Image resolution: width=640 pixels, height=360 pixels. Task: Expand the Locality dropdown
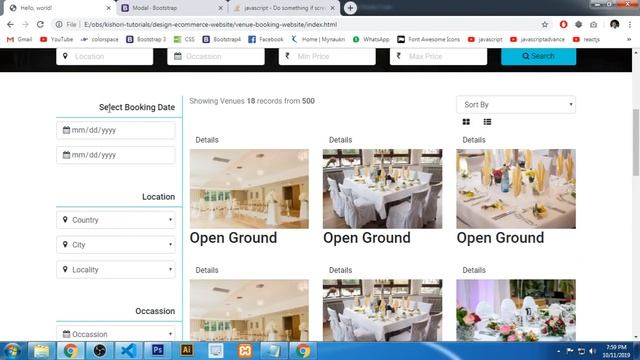[x=116, y=270]
